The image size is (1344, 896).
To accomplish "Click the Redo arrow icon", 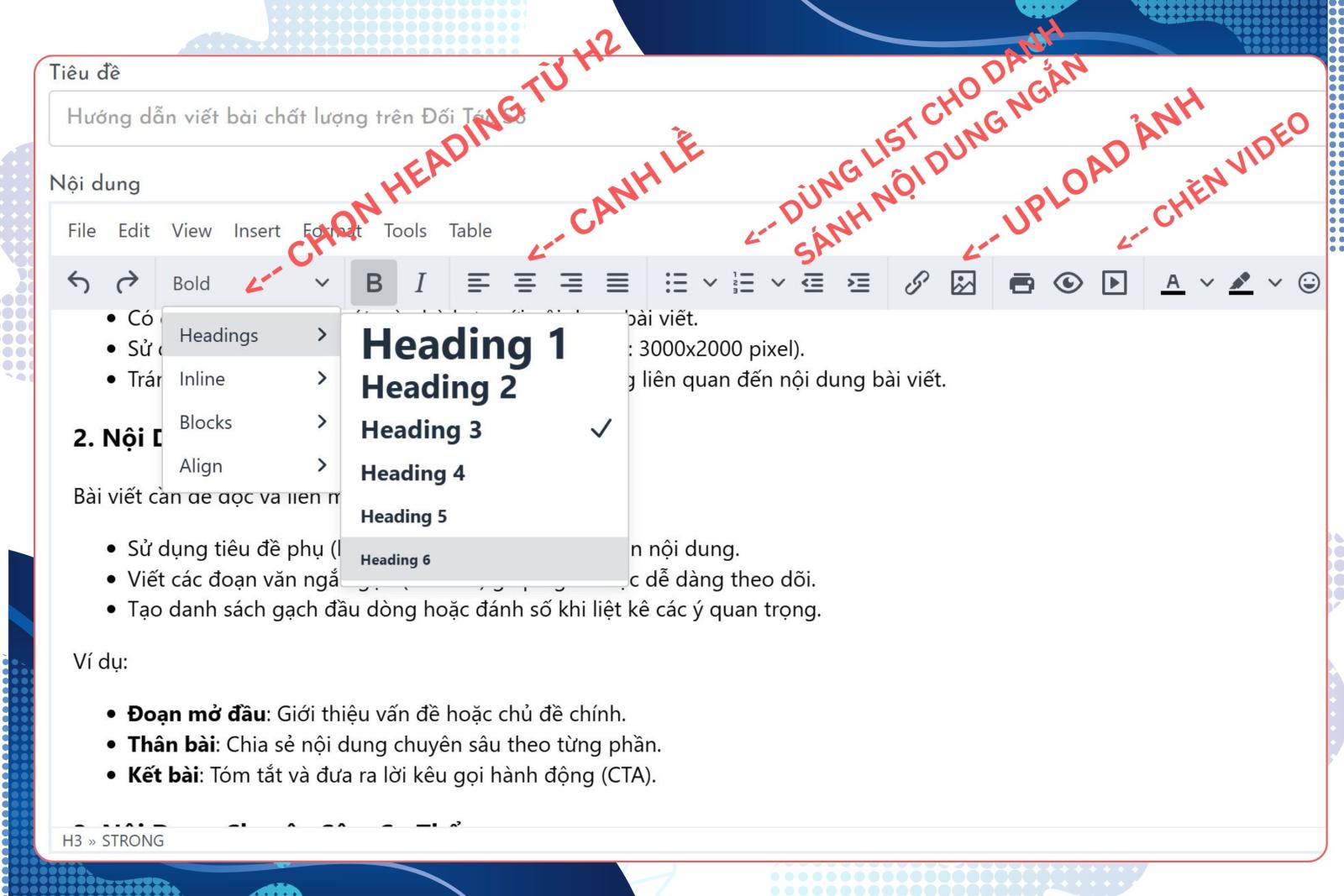I will (x=127, y=283).
